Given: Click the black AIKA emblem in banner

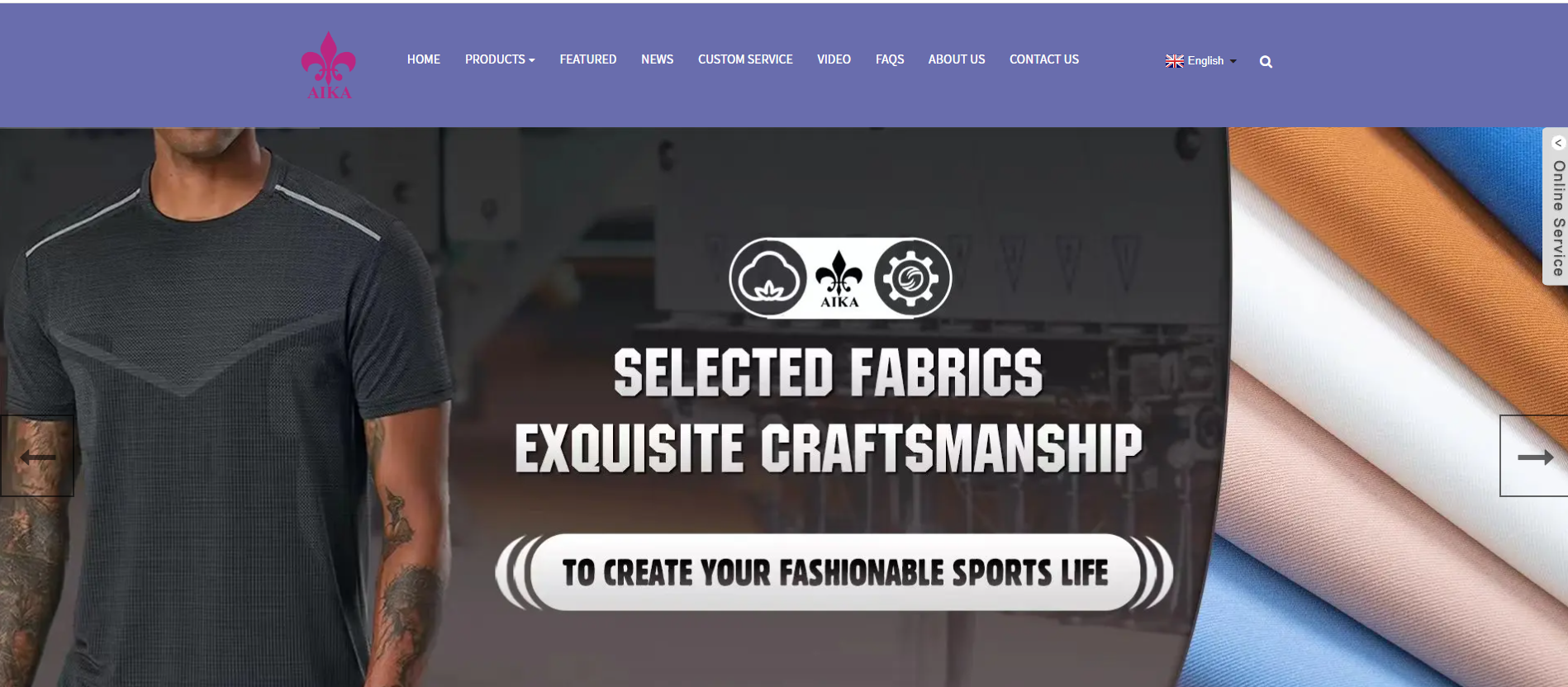Looking at the screenshot, I should pos(839,280).
